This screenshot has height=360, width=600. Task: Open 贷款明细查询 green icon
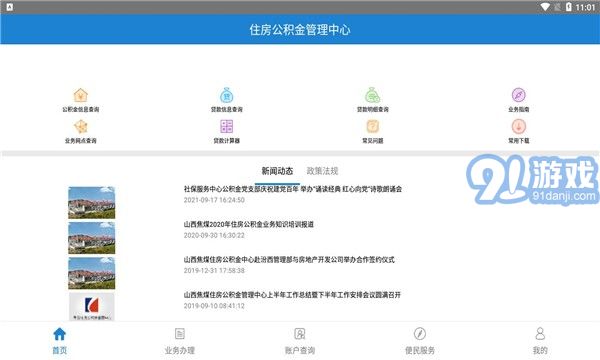[x=372, y=95]
